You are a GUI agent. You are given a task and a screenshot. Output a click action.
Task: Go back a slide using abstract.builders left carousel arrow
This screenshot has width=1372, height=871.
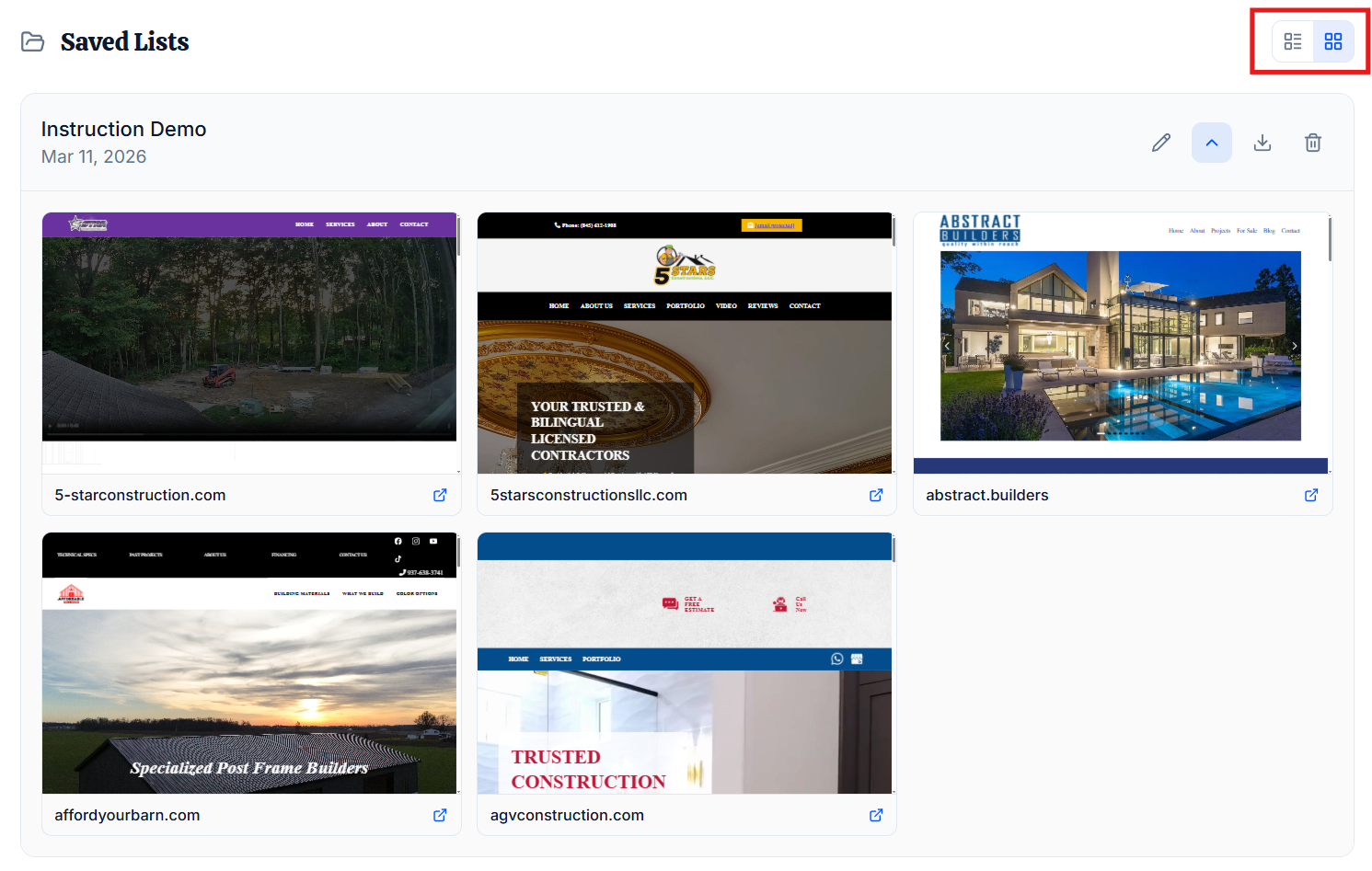click(947, 345)
